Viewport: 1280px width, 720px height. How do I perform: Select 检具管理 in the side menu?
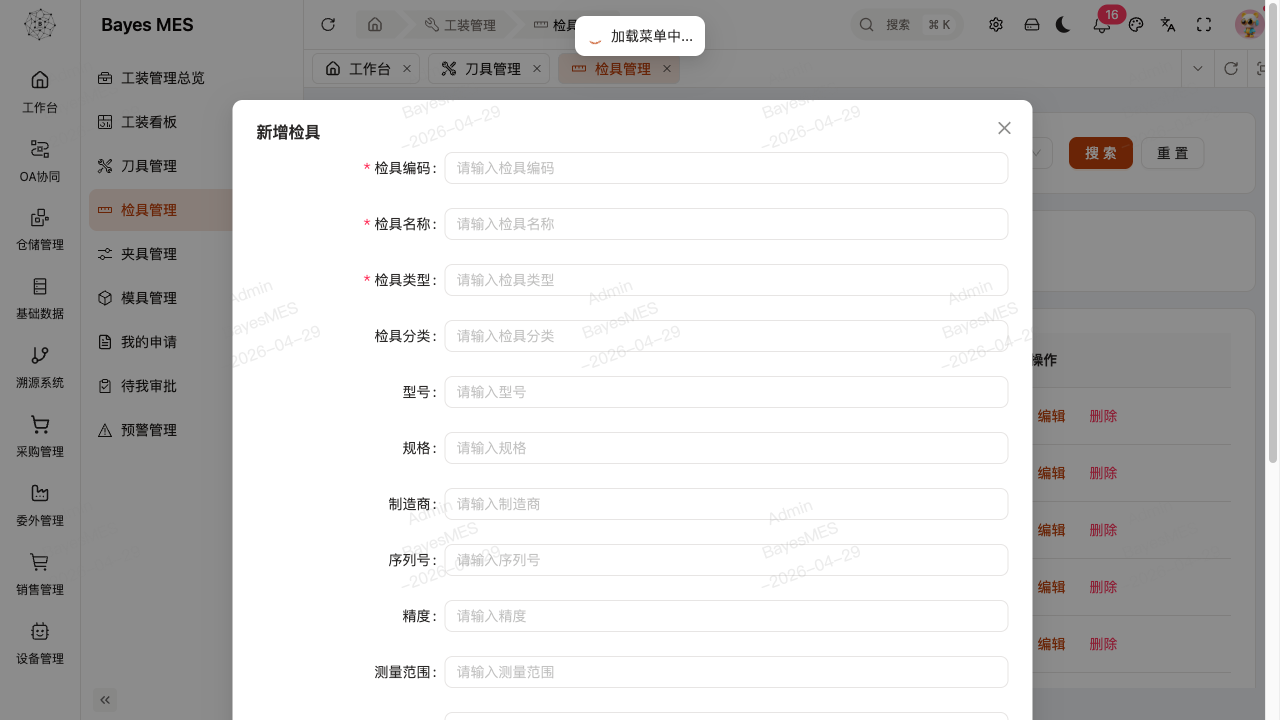click(162, 210)
